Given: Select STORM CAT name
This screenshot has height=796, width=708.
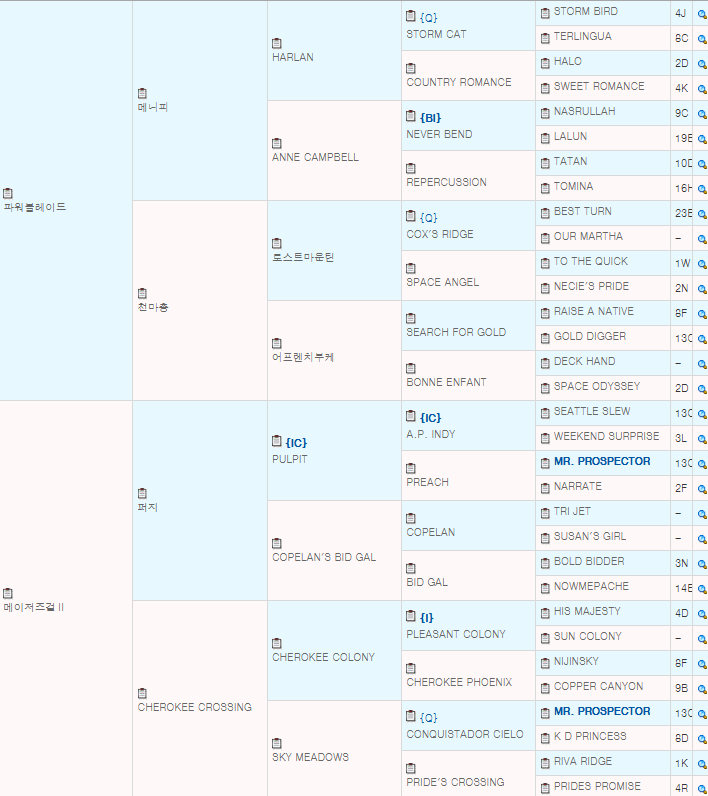Looking at the screenshot, I should pos(436,34).
